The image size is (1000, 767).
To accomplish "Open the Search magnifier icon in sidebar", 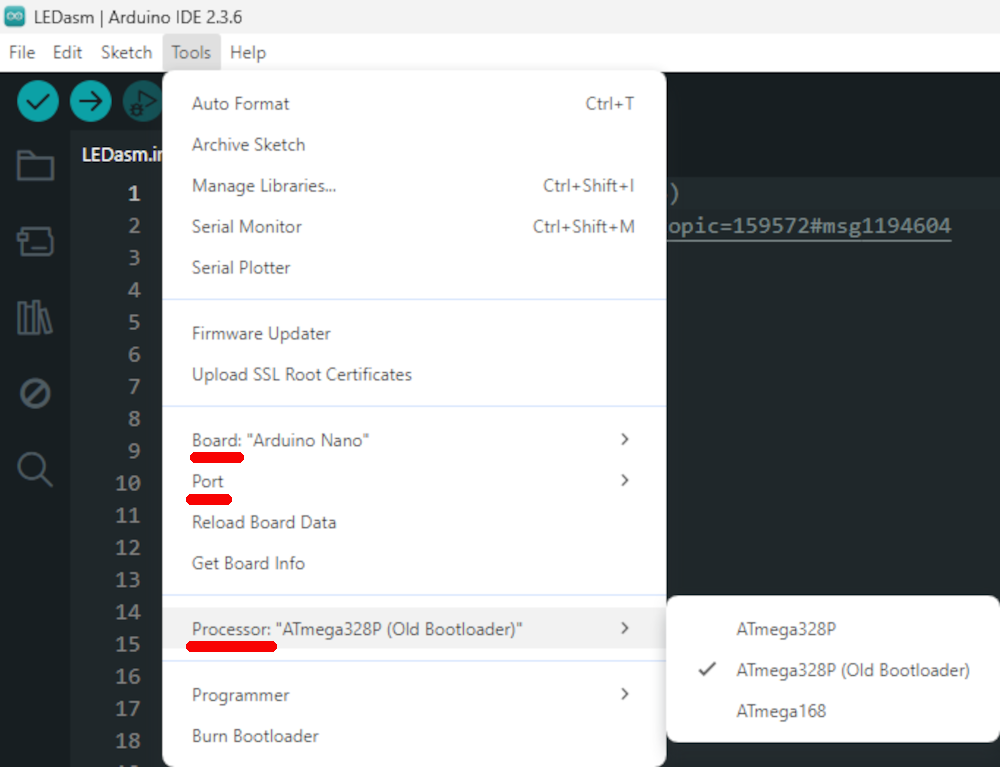I will pyautogui.click(x=35, y=470).
